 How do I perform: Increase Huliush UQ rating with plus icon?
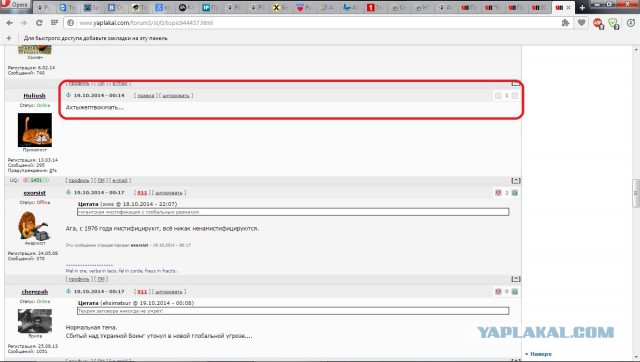coord(47,180)
